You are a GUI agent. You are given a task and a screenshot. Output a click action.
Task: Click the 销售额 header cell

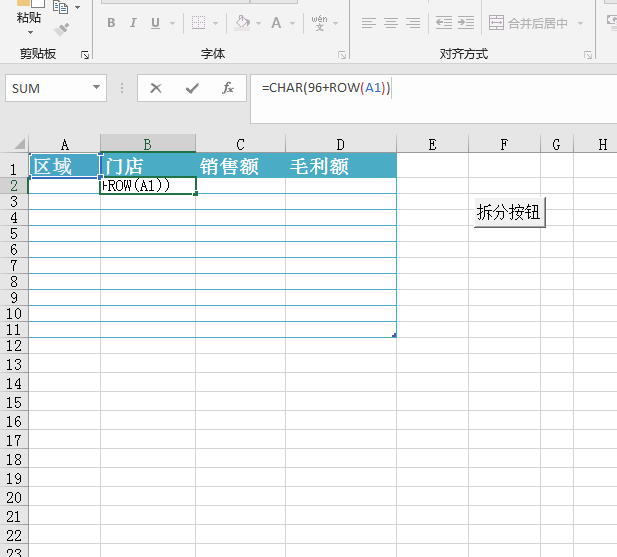coord(240,166)
